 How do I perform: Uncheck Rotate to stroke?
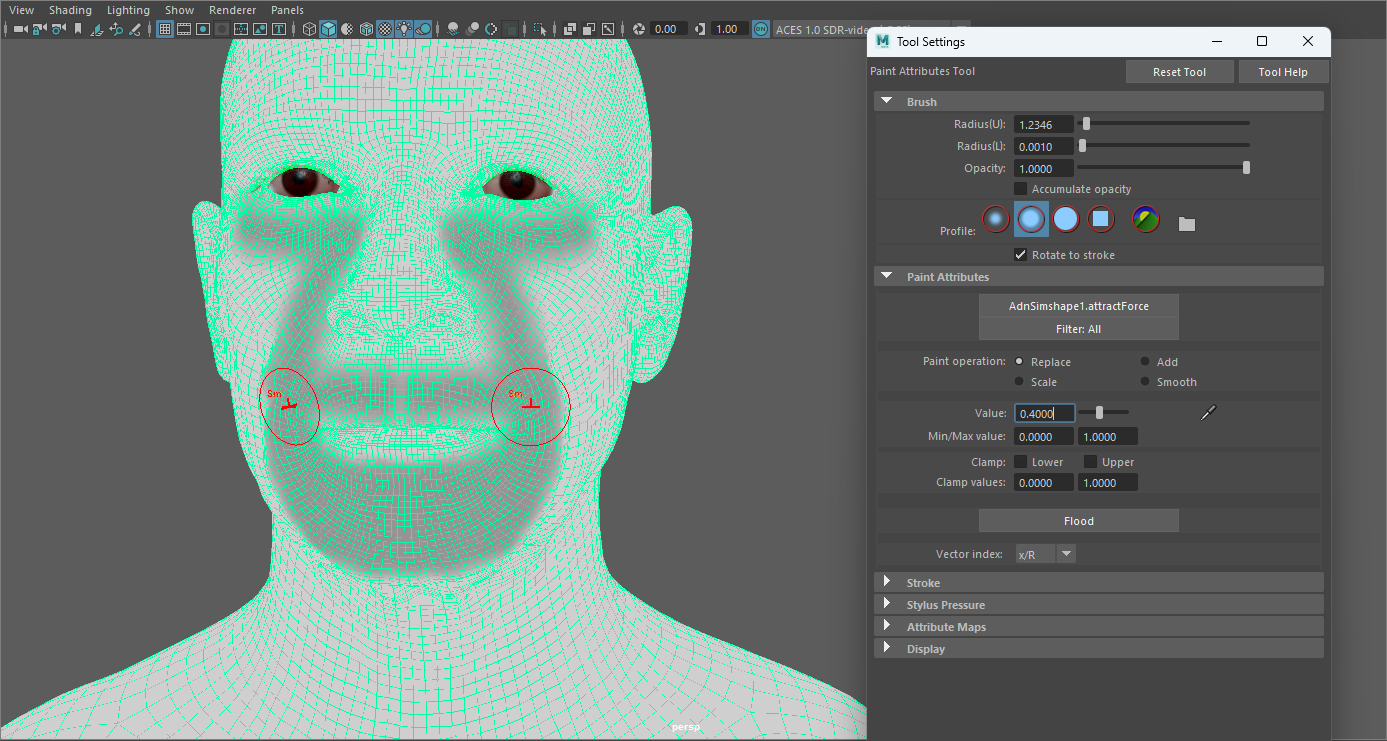pos(1021,255)
